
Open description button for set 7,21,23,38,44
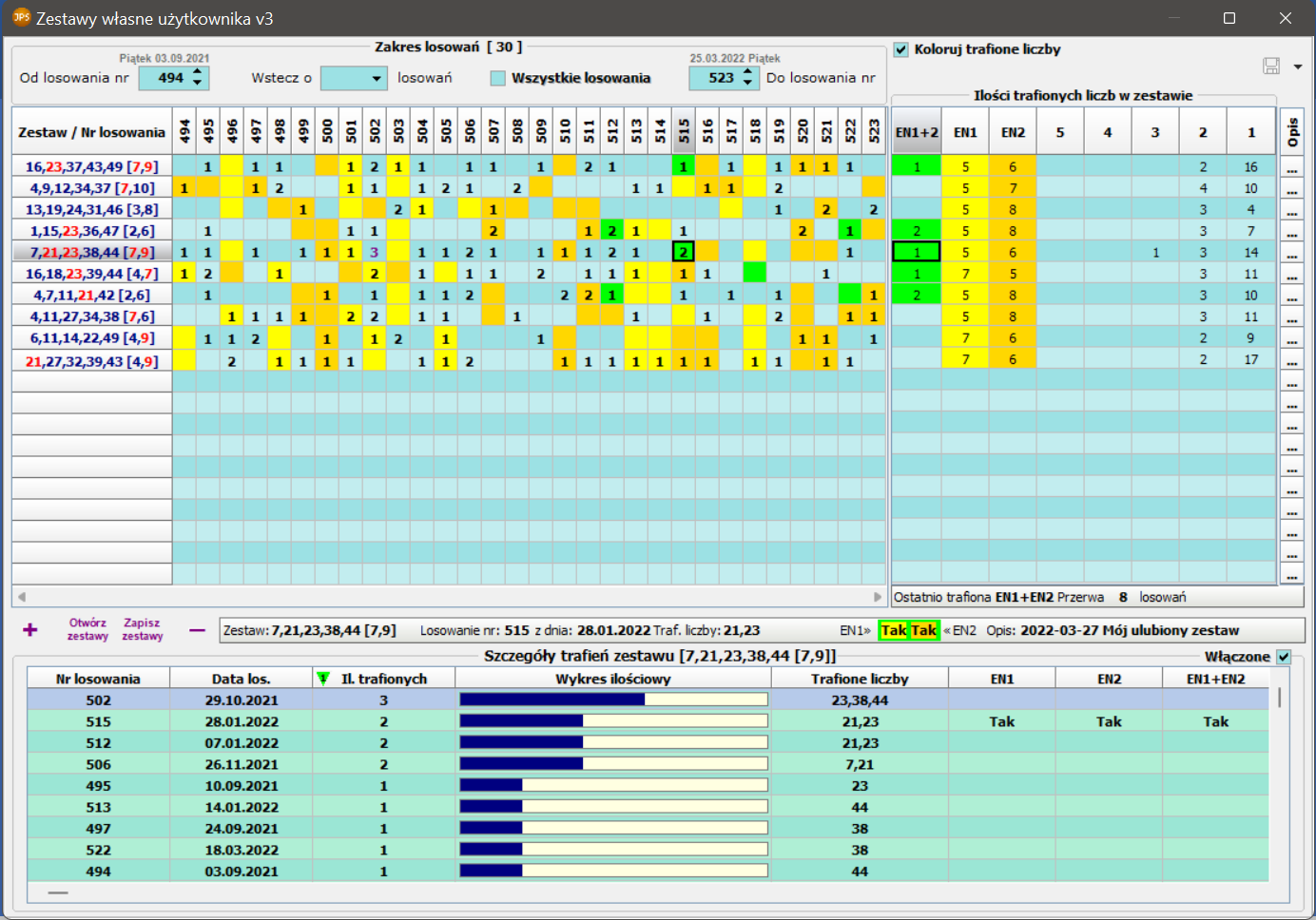coord(1291,253)
